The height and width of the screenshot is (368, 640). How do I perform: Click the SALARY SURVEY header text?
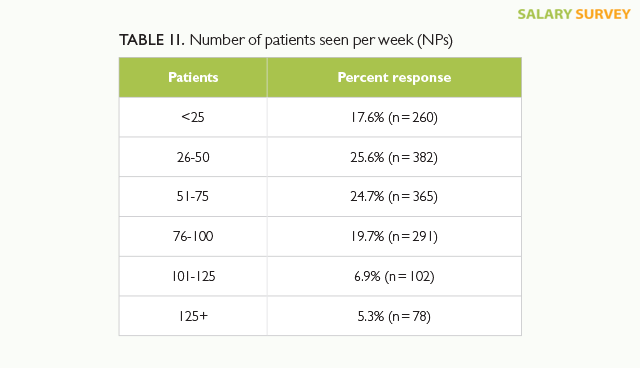coord(574,14)
